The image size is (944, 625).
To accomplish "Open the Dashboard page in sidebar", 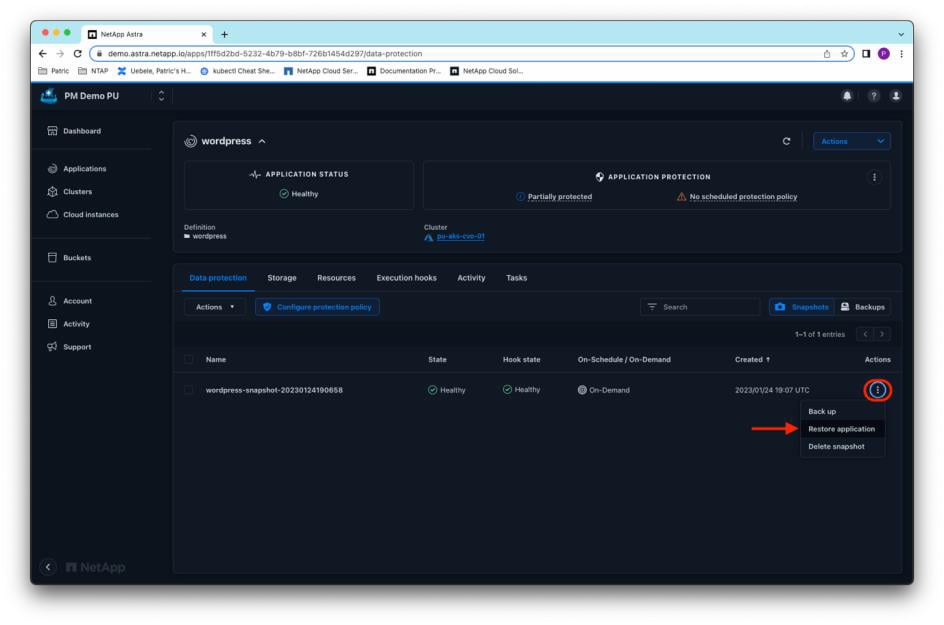I will [74, 131].
